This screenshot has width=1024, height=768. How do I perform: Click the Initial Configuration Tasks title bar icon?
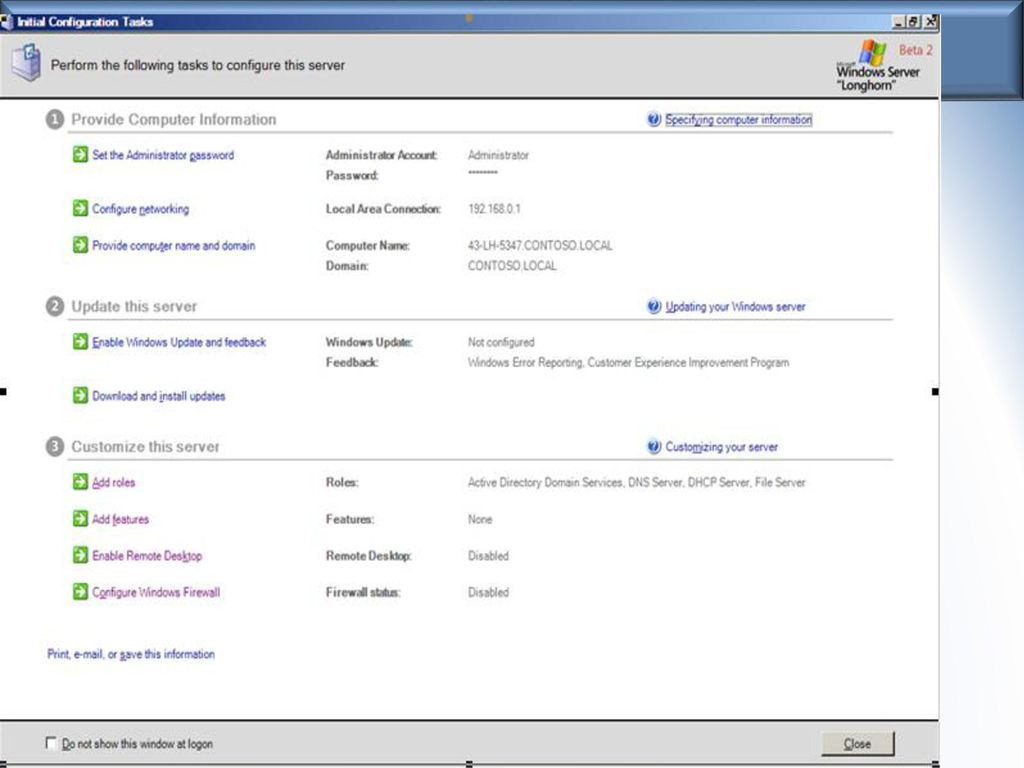pos(7,22)
